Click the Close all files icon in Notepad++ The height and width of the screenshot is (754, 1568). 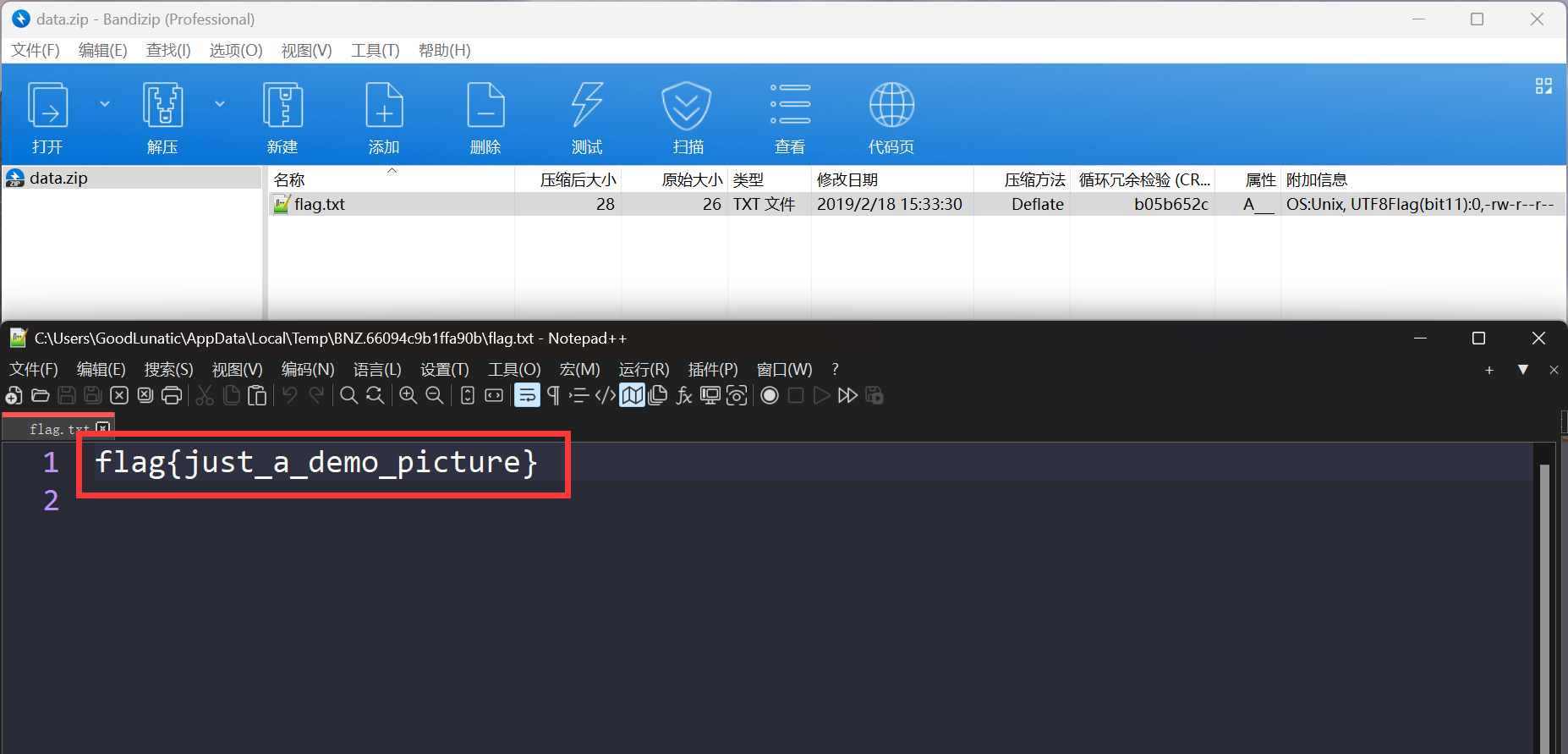pyautogui.click(x=145, y=395)
